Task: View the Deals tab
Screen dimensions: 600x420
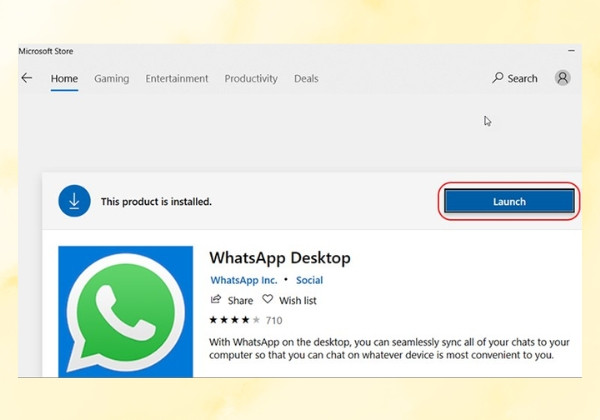Action: tap(306, 78)
